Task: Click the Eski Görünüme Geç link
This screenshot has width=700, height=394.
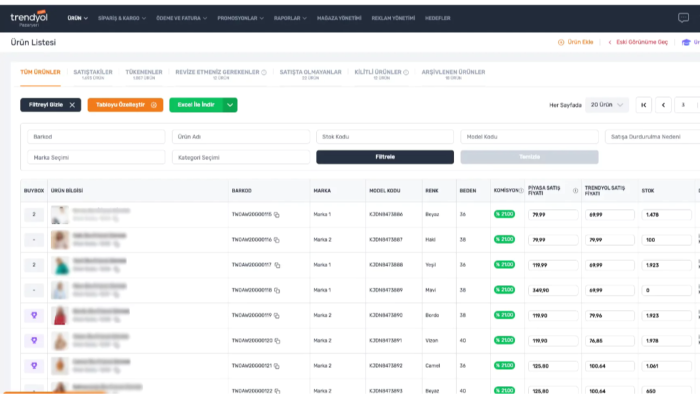Action: coord(642,42)
